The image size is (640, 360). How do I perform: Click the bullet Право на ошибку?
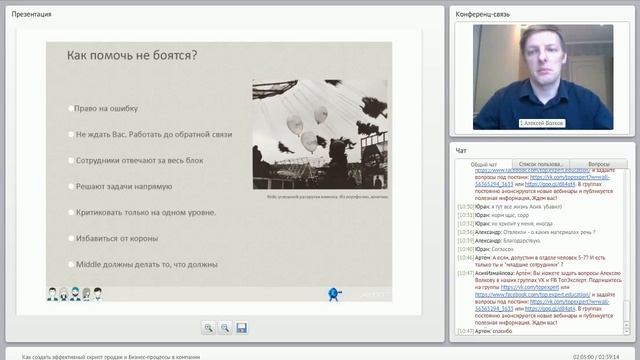click(x=106, y=108)
